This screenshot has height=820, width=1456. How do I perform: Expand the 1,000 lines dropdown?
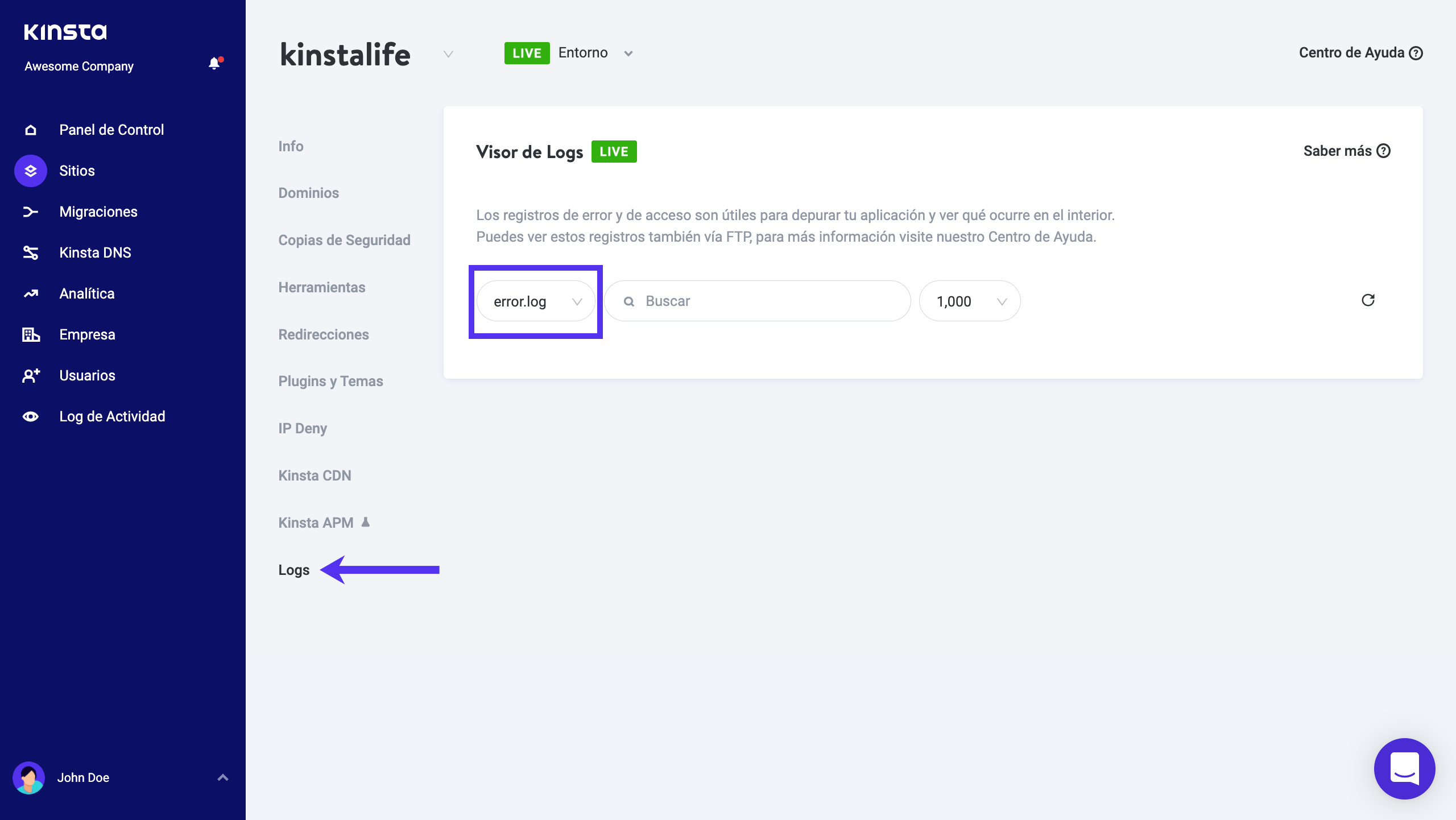click(x=970, y=301)
